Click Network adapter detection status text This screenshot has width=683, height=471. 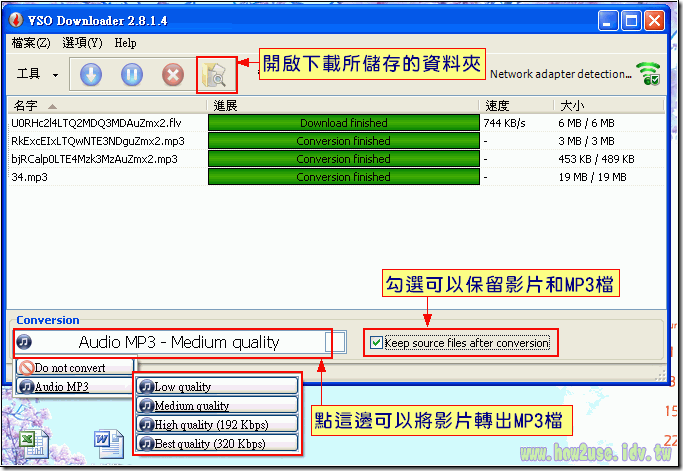tap(561, 74)
